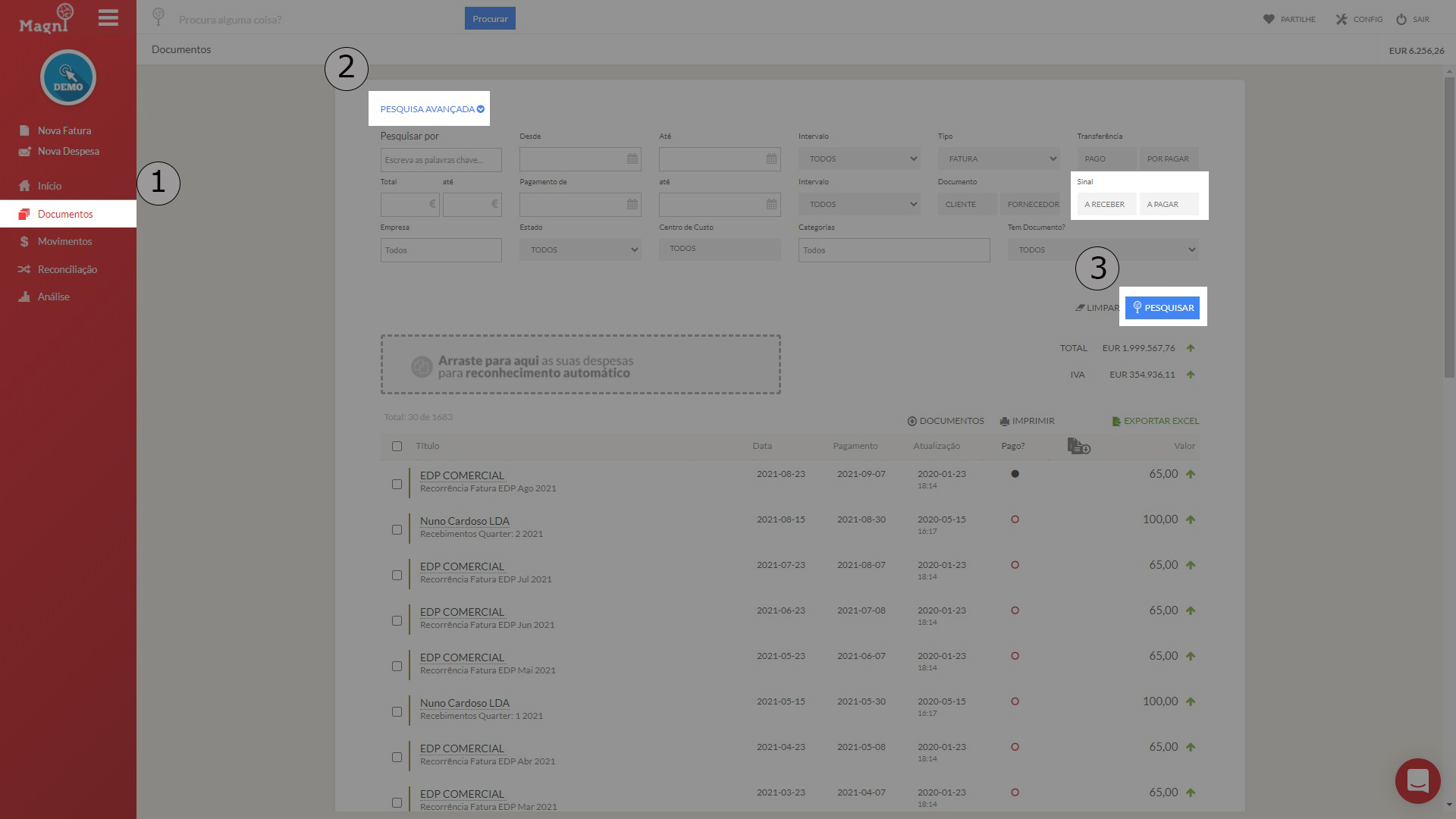Toggle the A PAGAR sign filter
1456x819 pixels.
[x=1169, y=205]
